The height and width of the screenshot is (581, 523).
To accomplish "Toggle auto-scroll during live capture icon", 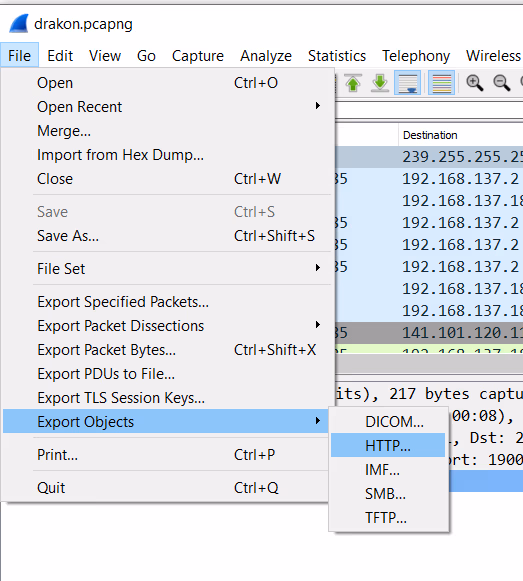I will coord(407,83).
